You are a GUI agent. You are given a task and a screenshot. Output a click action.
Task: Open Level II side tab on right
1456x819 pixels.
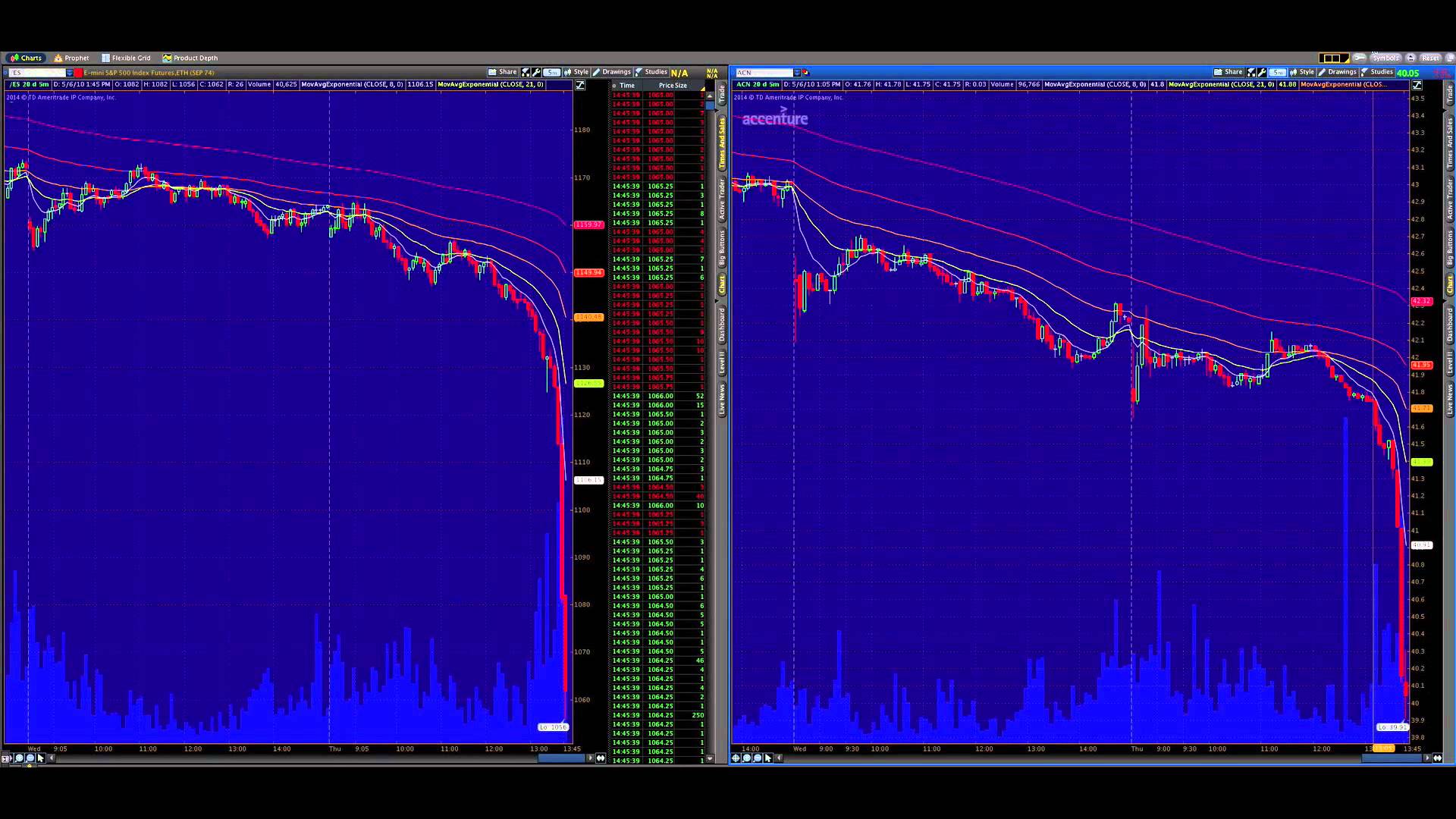[x=1449, y=362]
